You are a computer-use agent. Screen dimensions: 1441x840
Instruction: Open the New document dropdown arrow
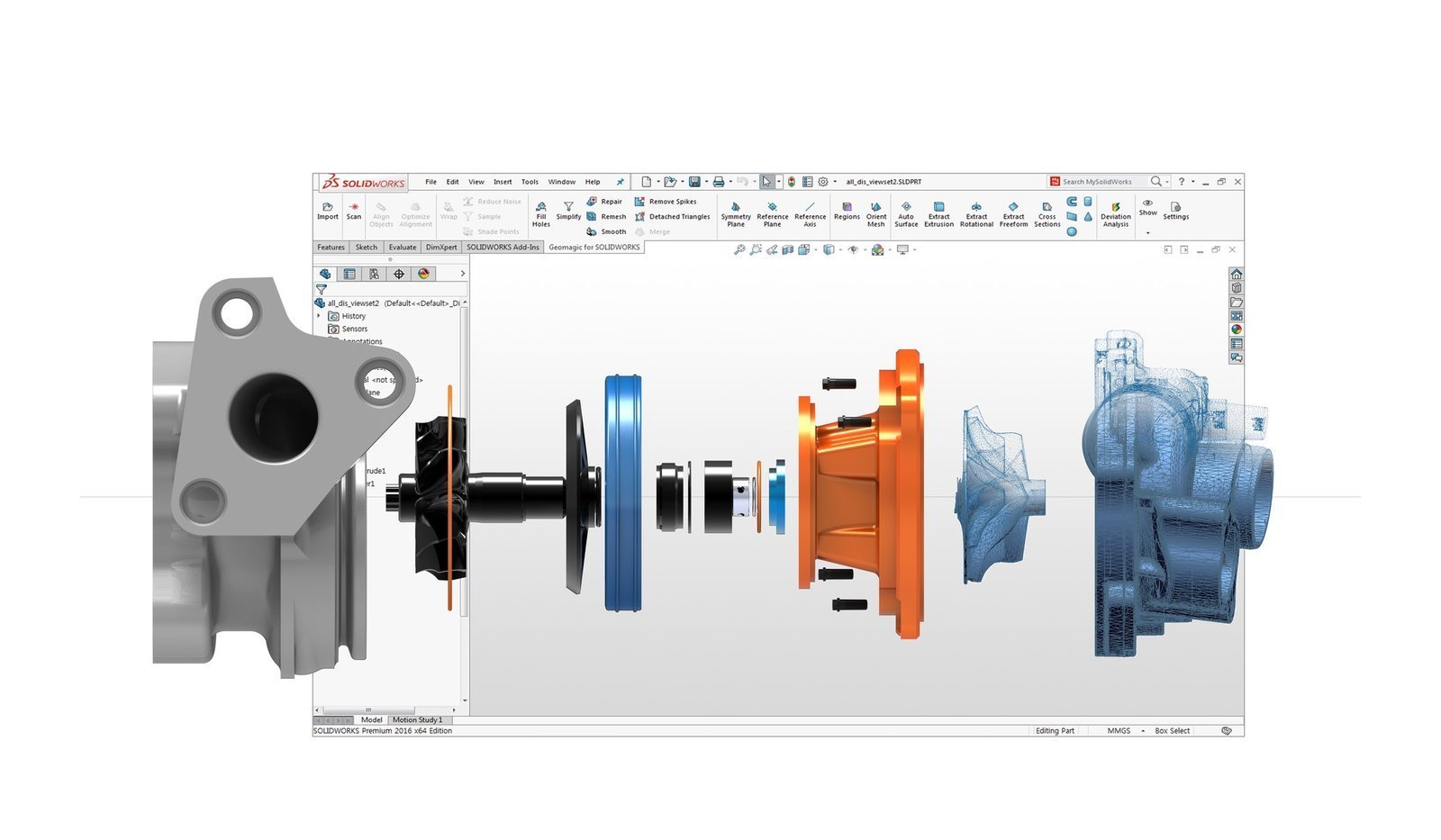click(658, 182)
